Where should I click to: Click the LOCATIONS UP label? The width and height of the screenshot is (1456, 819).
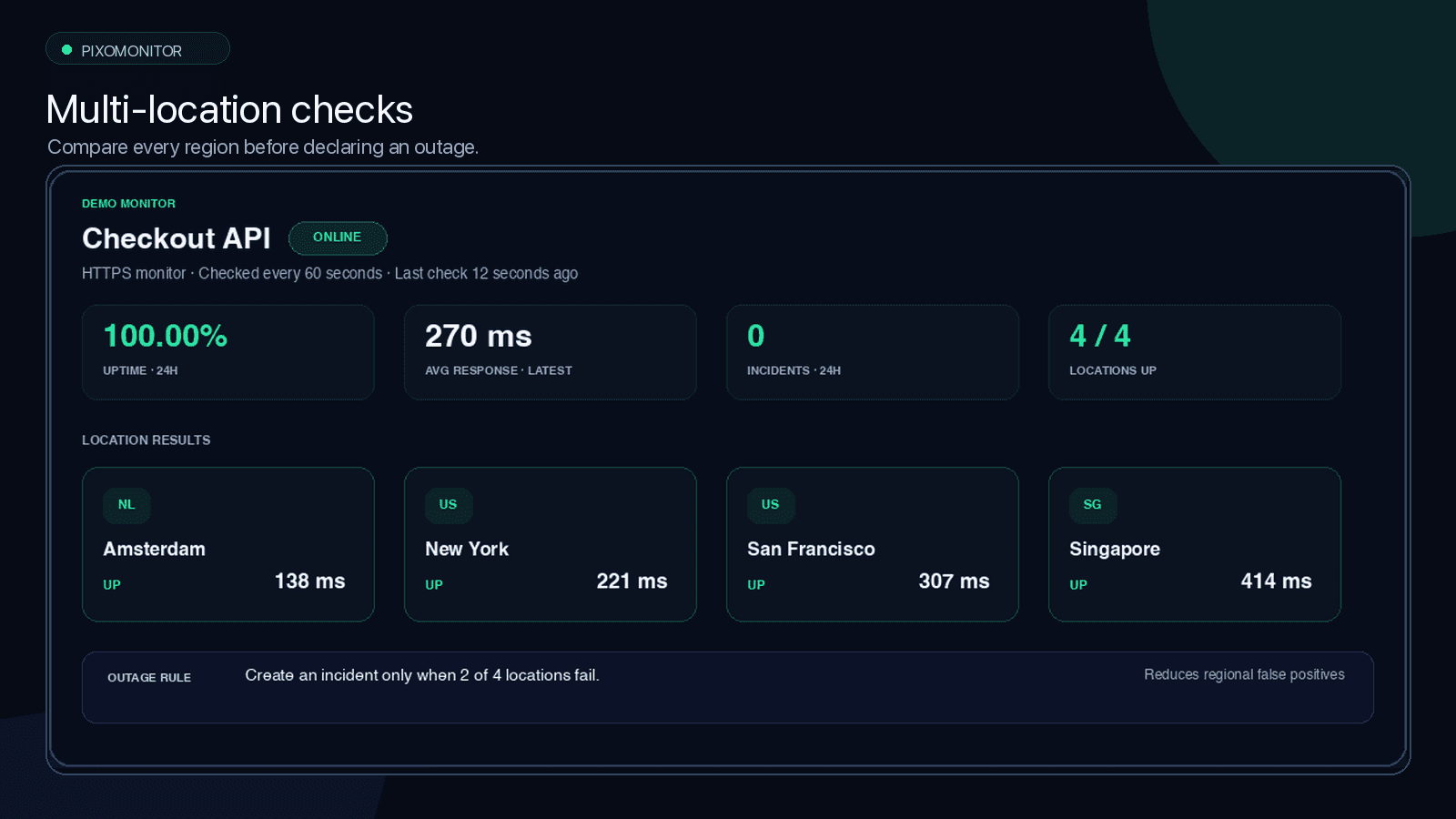tap(1113, 371)
